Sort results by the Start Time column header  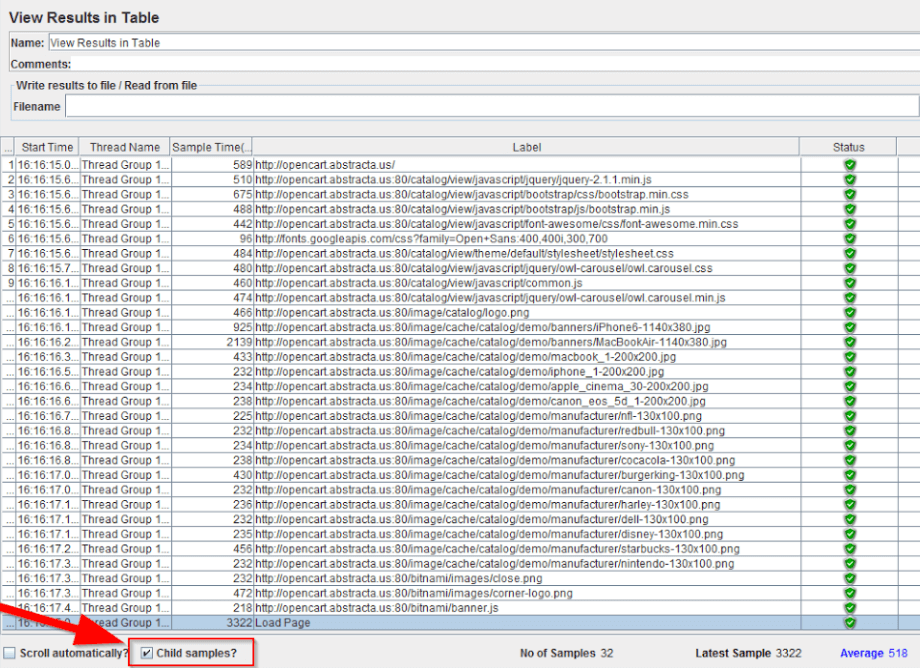click(46, 146)
